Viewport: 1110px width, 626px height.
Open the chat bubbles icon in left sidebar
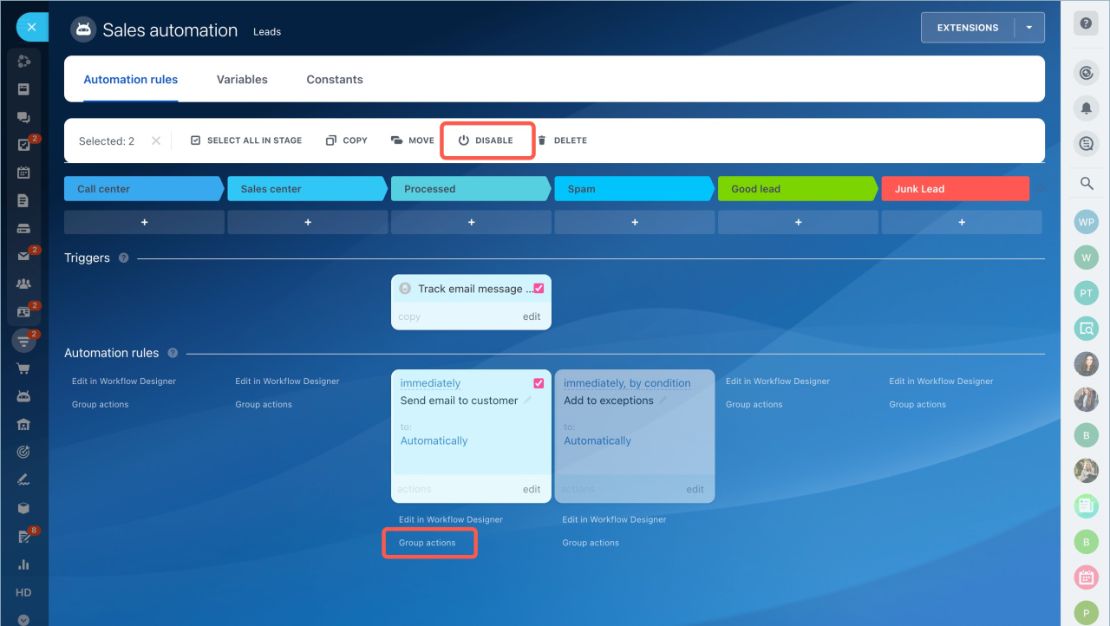[23, 117]
